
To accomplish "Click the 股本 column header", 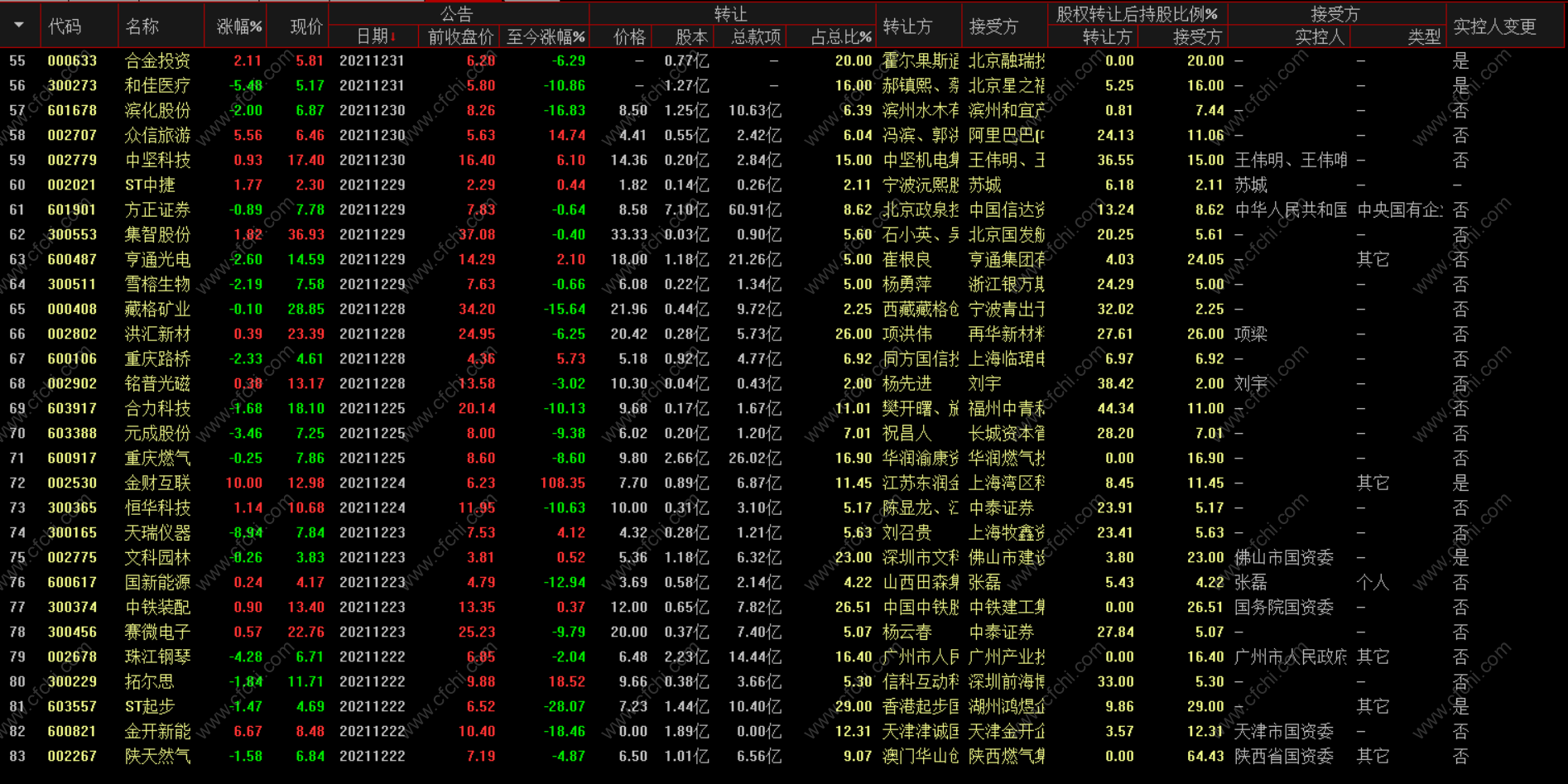I will point(691,36).
